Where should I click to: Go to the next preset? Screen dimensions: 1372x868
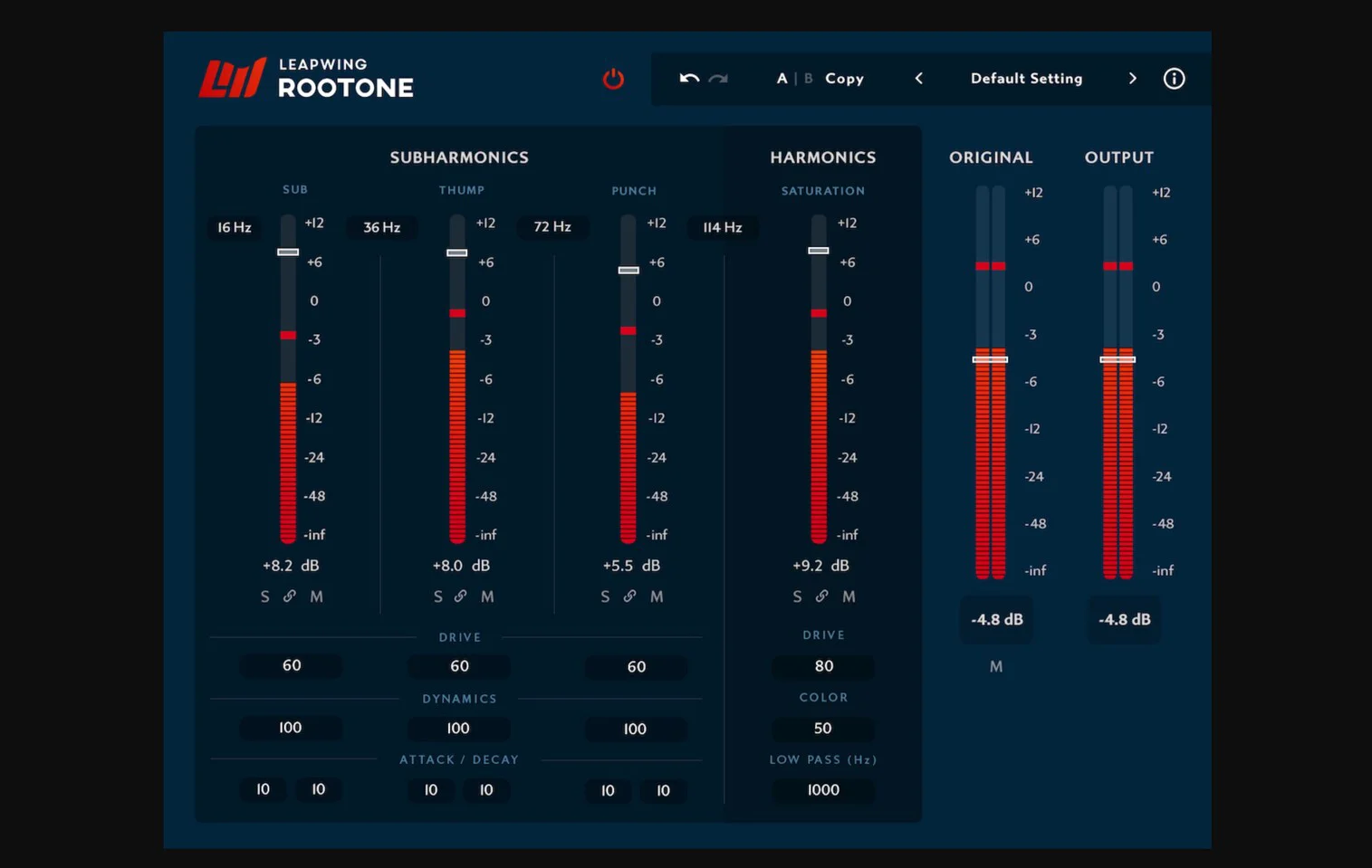(1132, 79)
